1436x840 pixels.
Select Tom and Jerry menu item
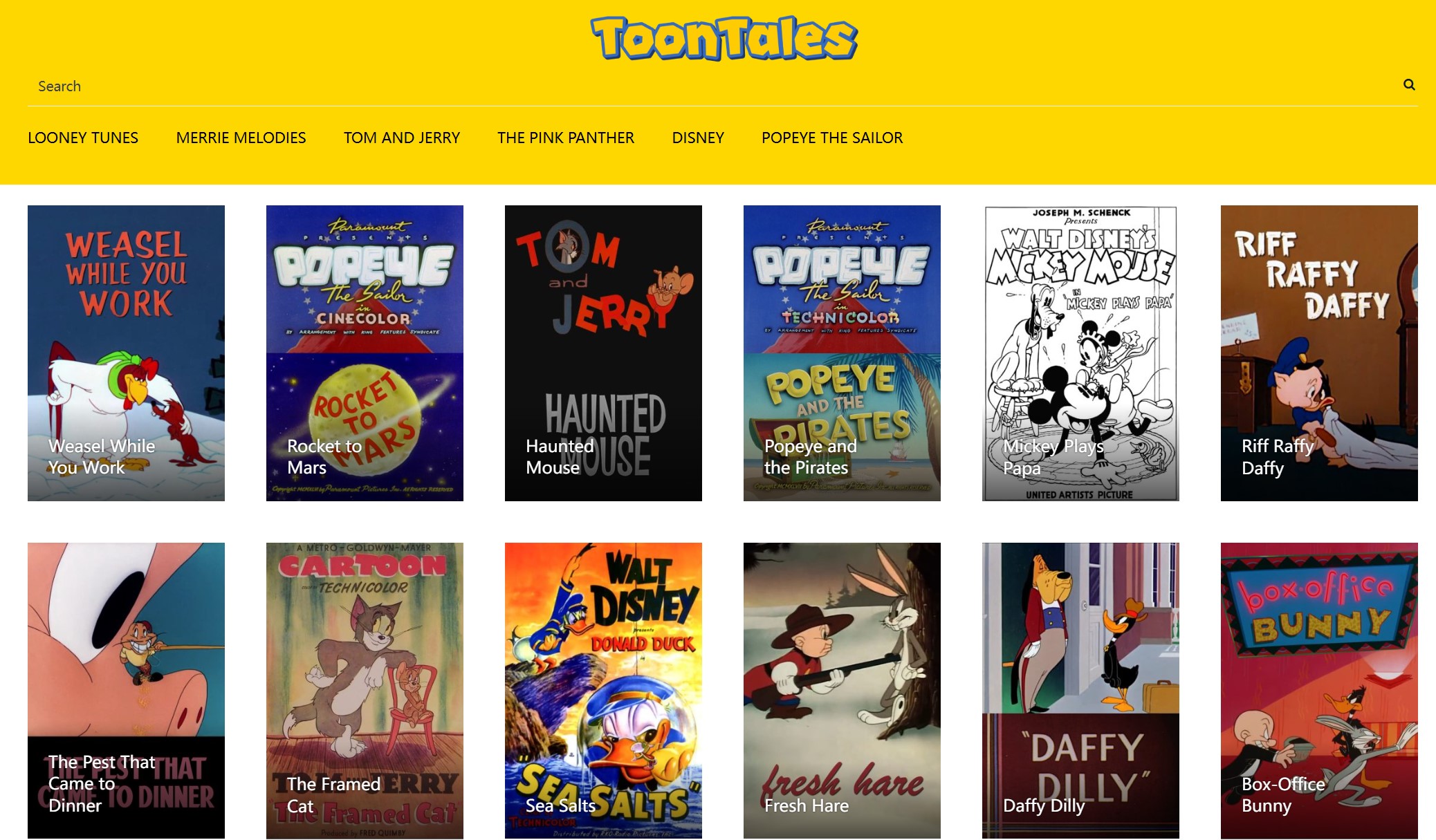click(x=402, y=138)
